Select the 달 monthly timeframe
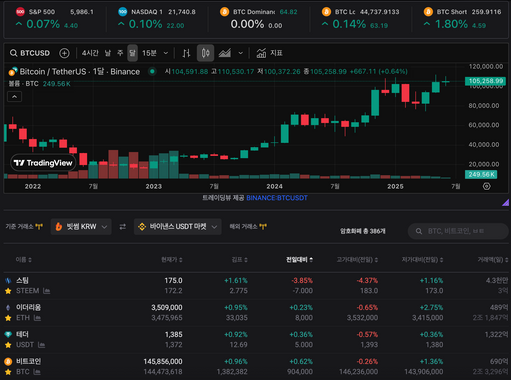Image resolution: width=511 pixels, height=380 pixels. click(x=132, y=53)
